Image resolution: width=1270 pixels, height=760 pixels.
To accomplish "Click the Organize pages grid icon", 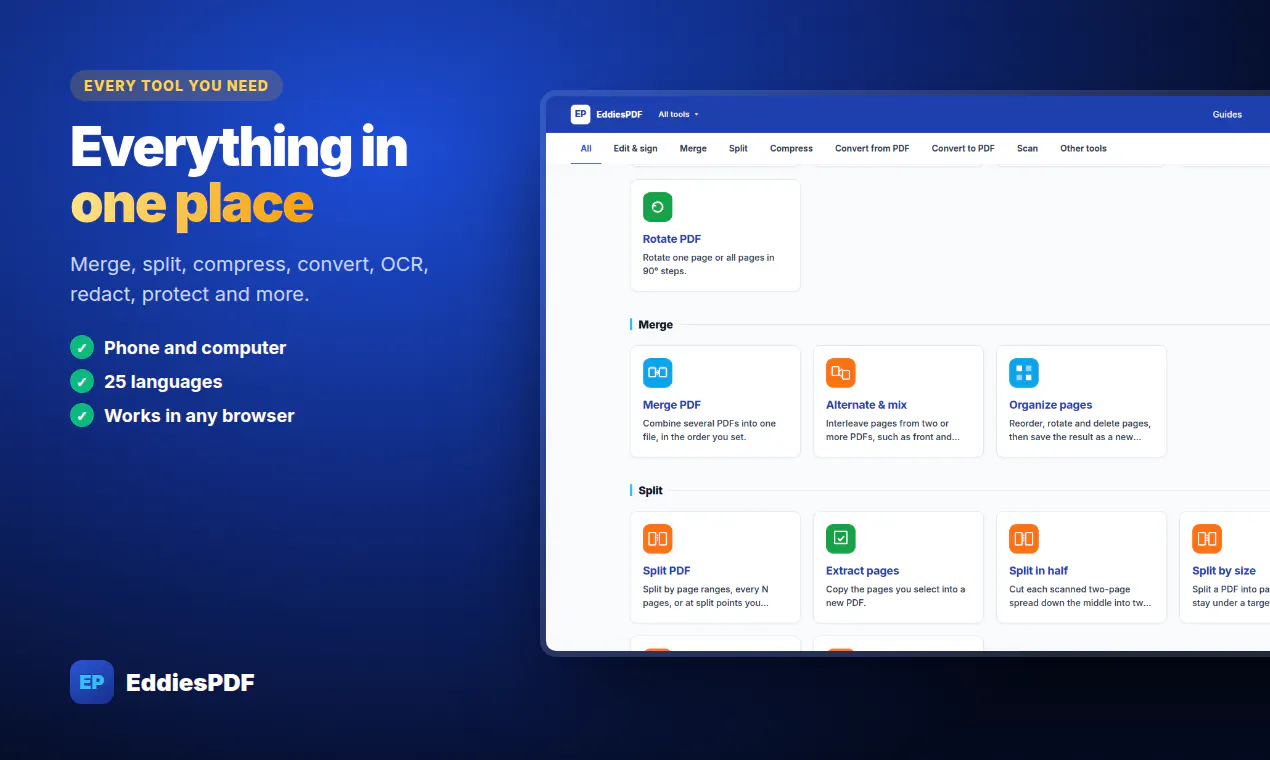I will pos(1023,373).
